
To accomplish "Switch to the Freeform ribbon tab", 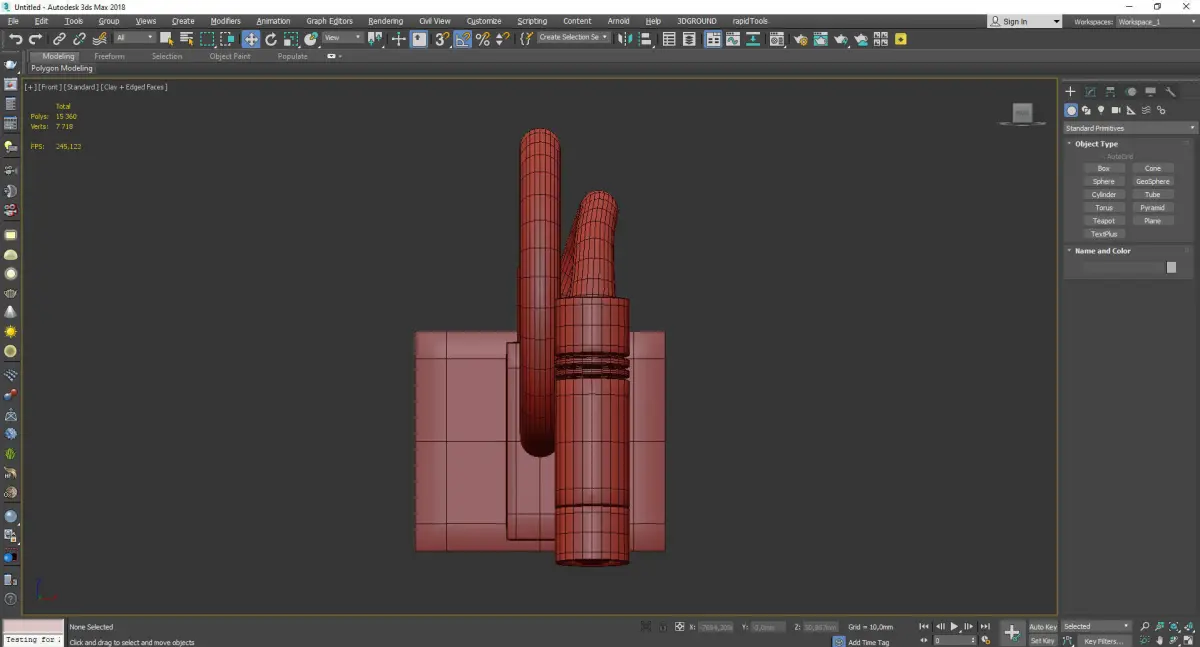I will tap(109, 57).
